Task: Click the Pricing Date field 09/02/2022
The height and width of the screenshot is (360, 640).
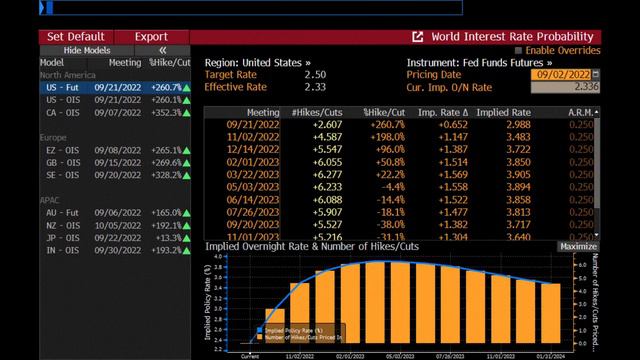Action: click(561, 75)
